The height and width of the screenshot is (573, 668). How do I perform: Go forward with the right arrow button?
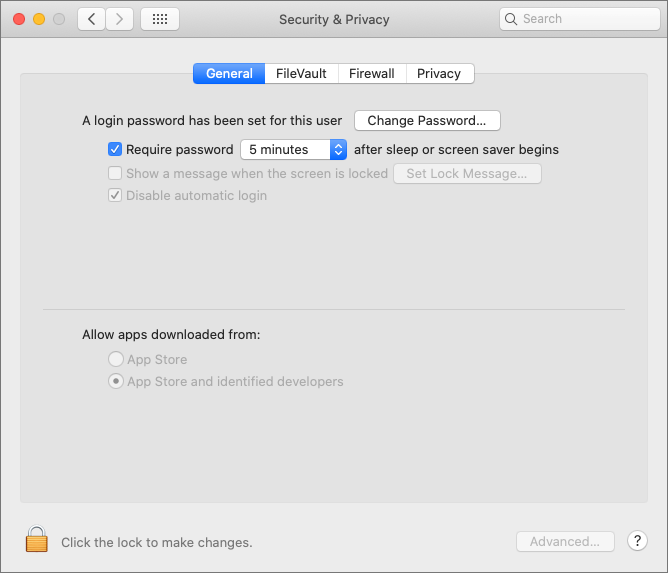[120, 19]
